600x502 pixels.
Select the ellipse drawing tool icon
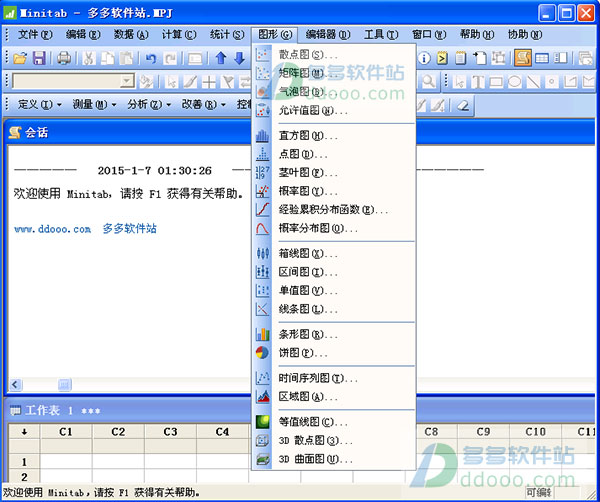click(x=514, y=81)
